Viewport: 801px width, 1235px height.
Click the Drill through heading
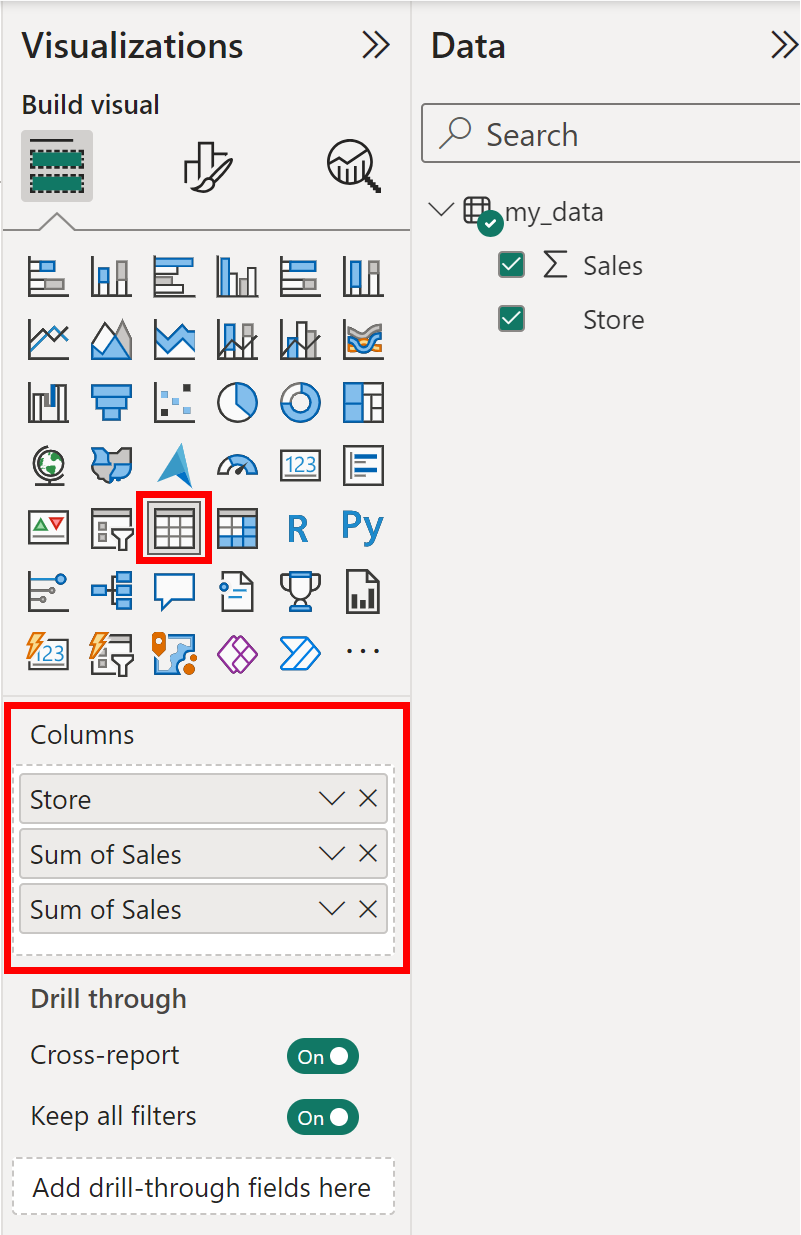108,999
